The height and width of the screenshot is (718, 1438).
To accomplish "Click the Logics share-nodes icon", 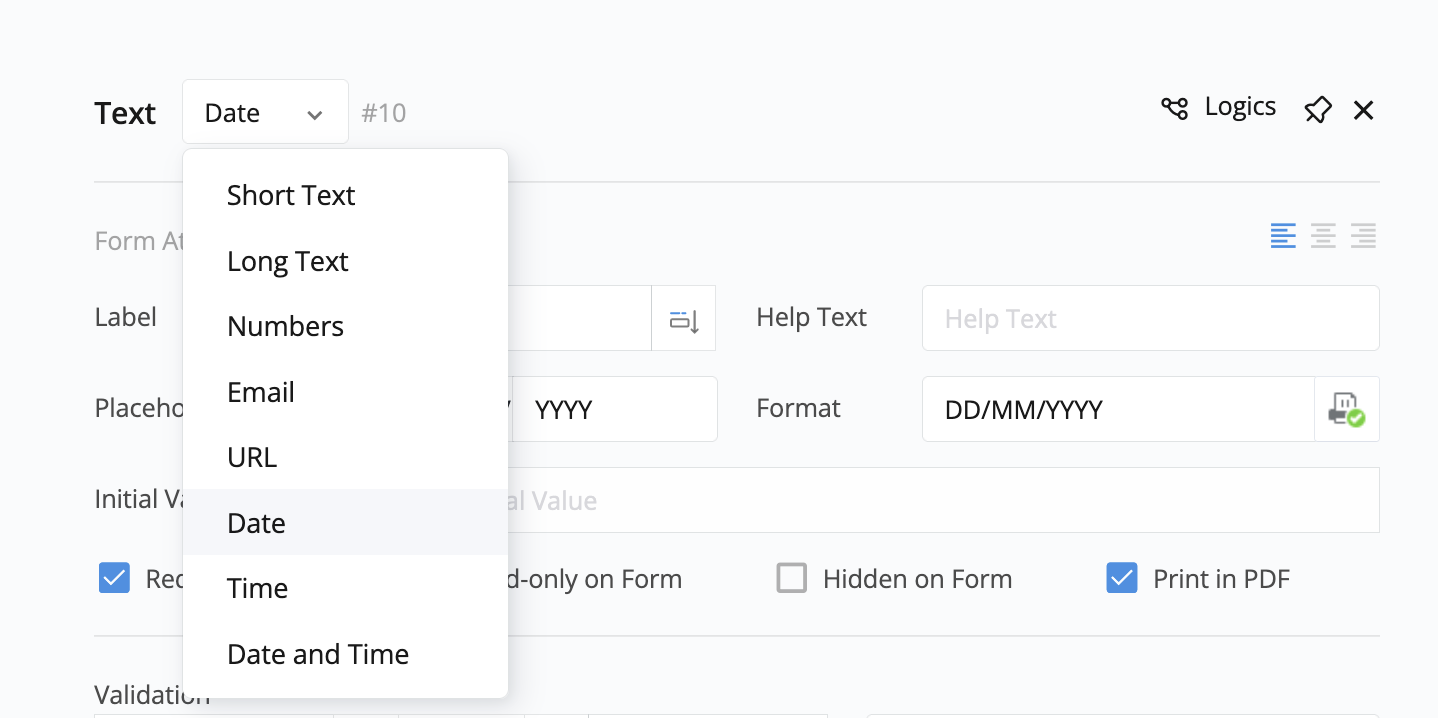I will click(1175, 108).
